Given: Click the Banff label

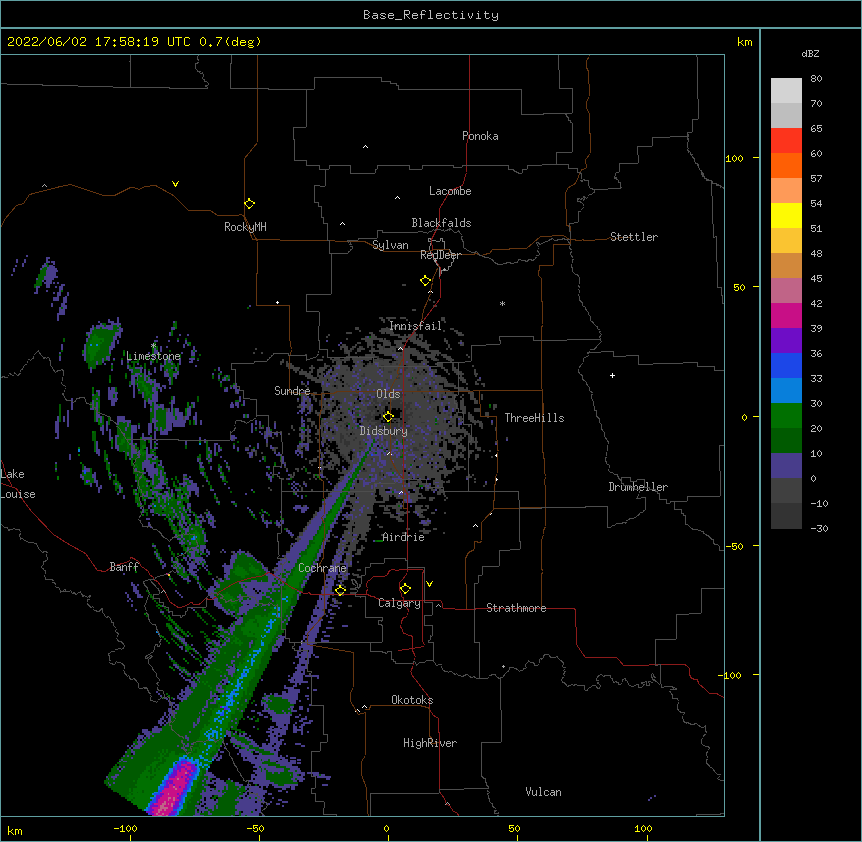Looking at the screenshot, I should point(124,567).
